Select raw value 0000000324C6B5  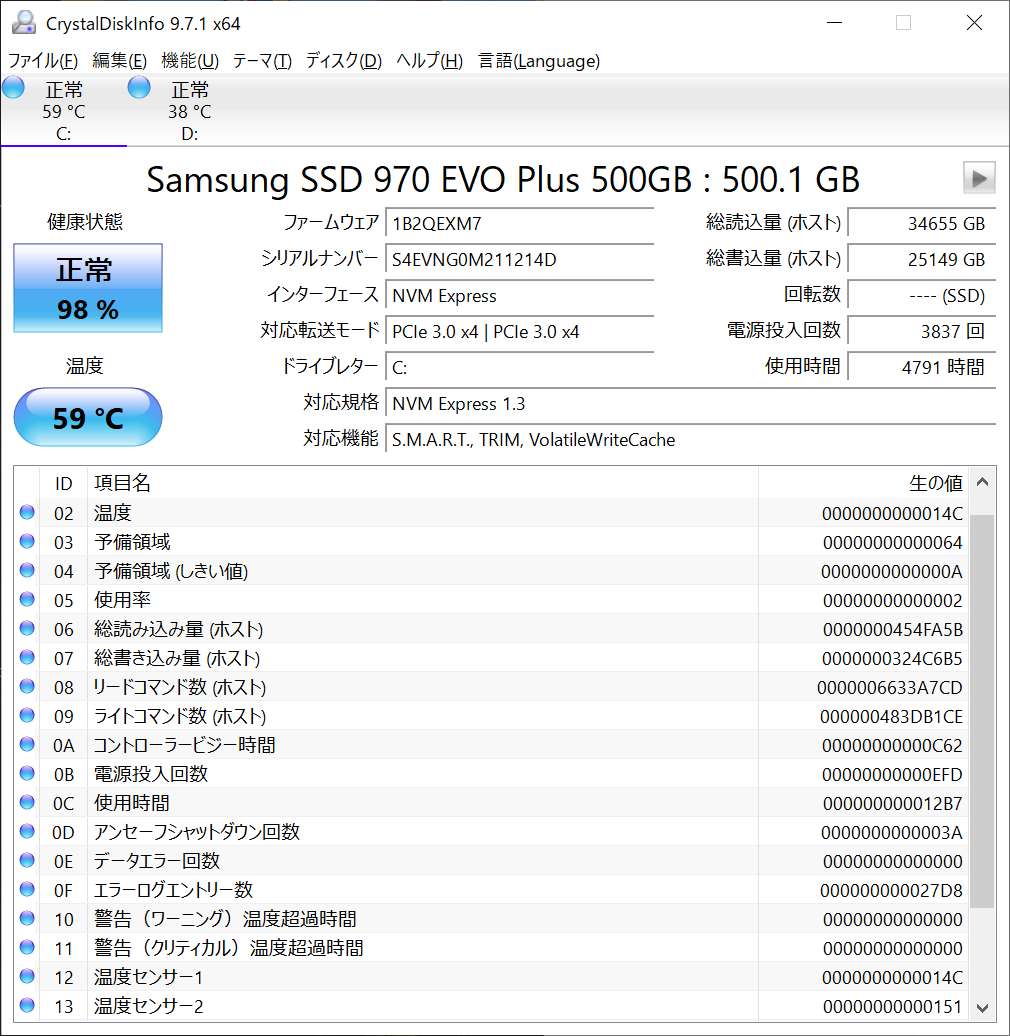892,659
